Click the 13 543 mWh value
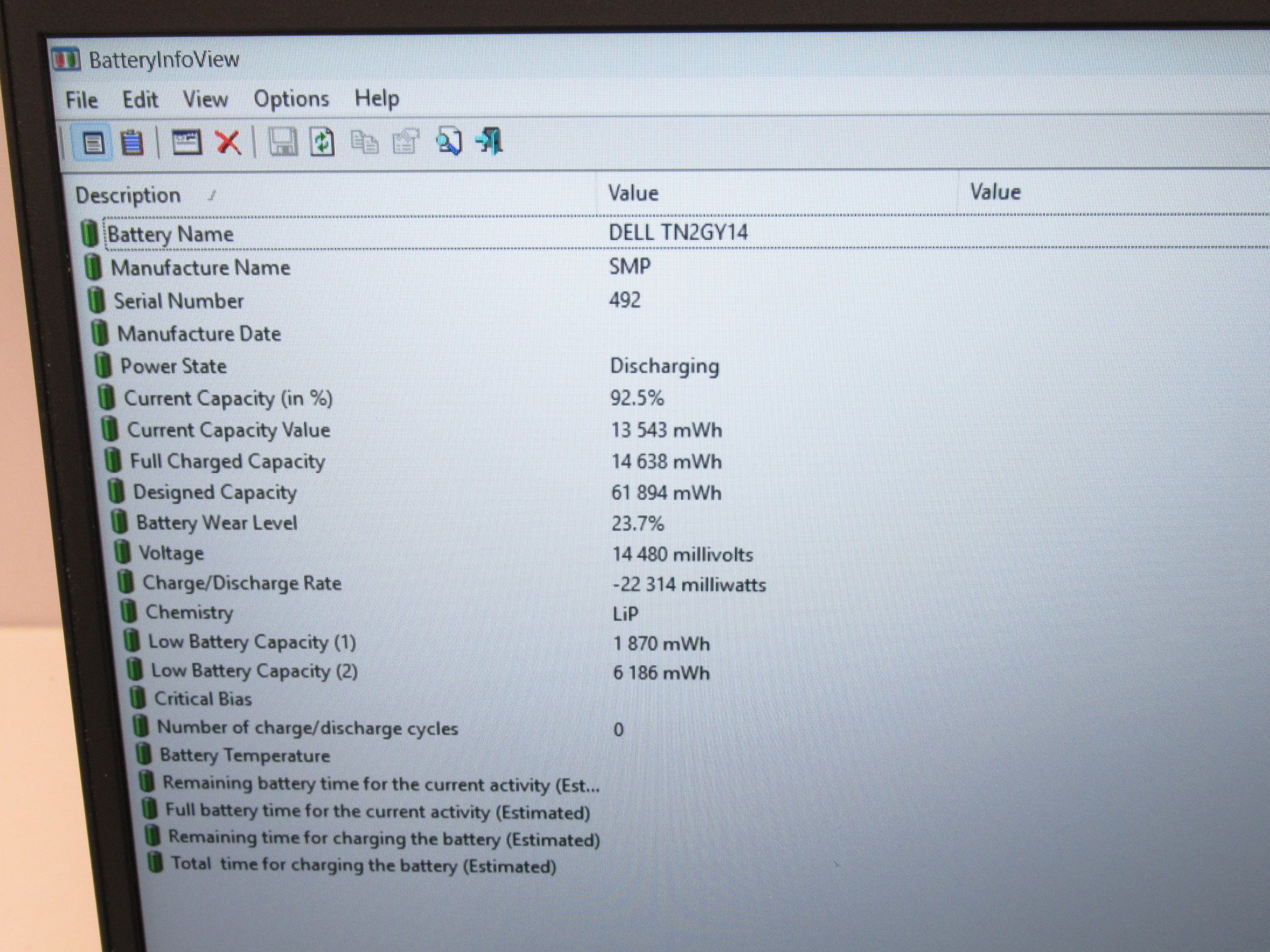The height and width of the screenshot is (952, 1270). pyautogui.click(x=667, y=430)
